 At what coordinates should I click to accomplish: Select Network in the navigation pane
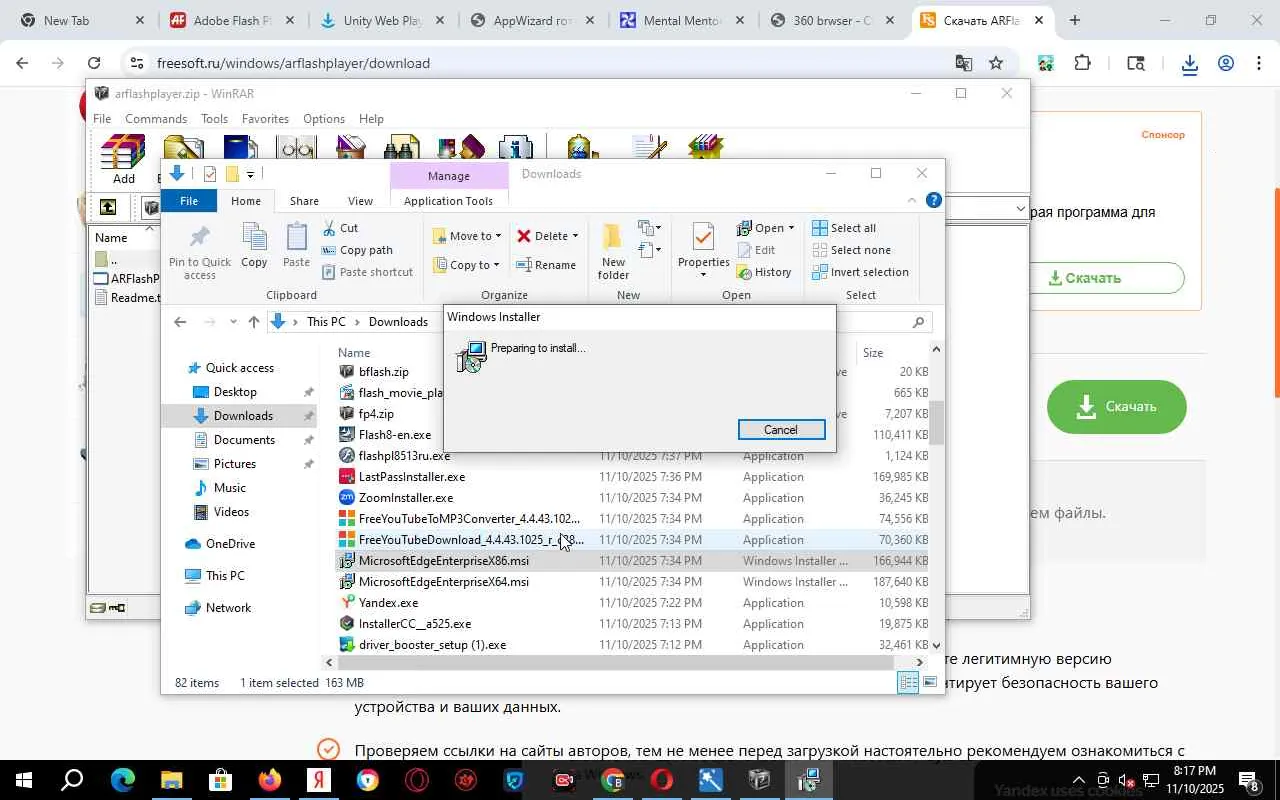pyautogui.click(x=228, y=608)
